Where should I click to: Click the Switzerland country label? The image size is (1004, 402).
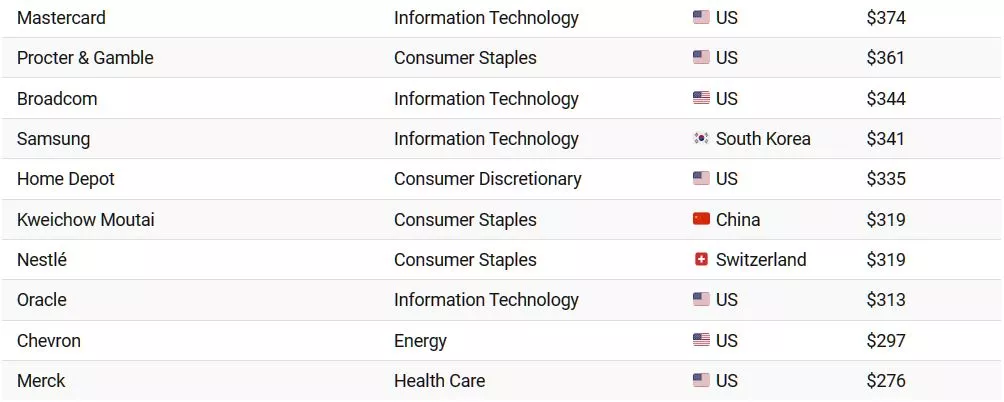tap(761, 260)
